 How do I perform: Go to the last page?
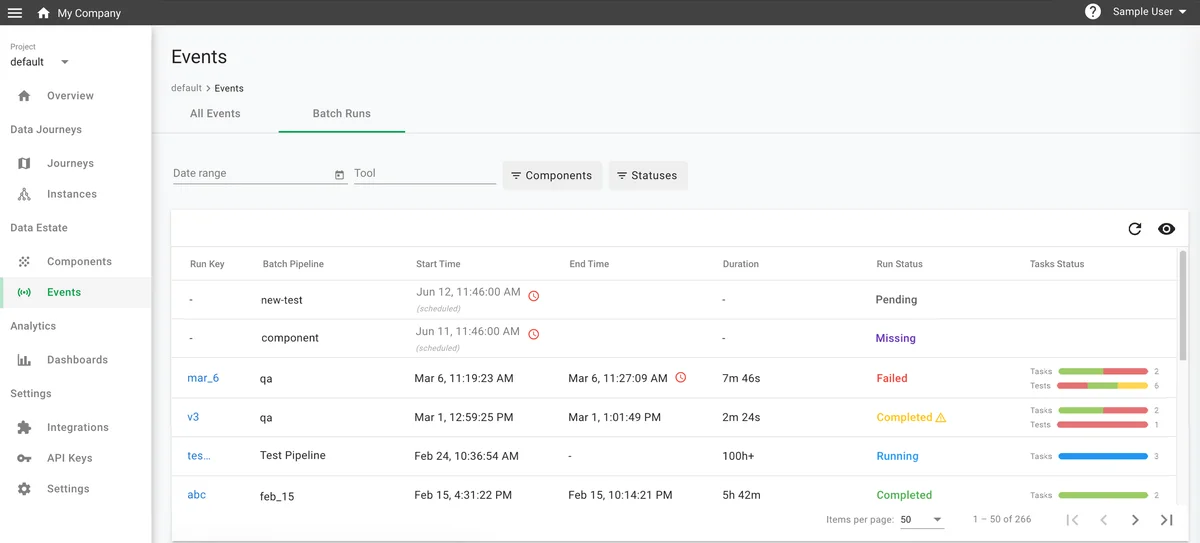1166,520
